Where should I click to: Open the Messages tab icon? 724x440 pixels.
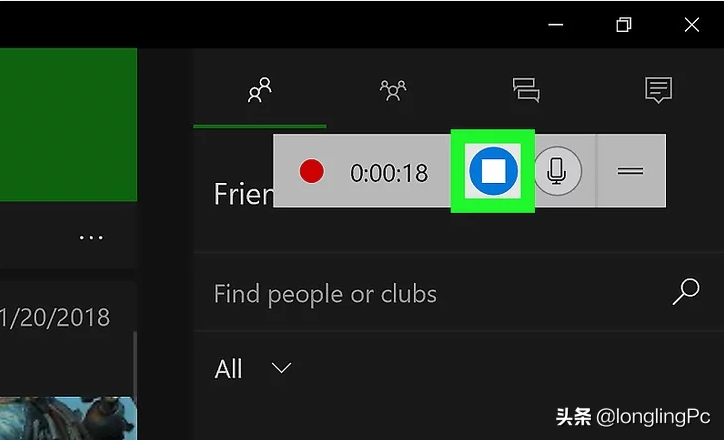click(x=526, y=90)
